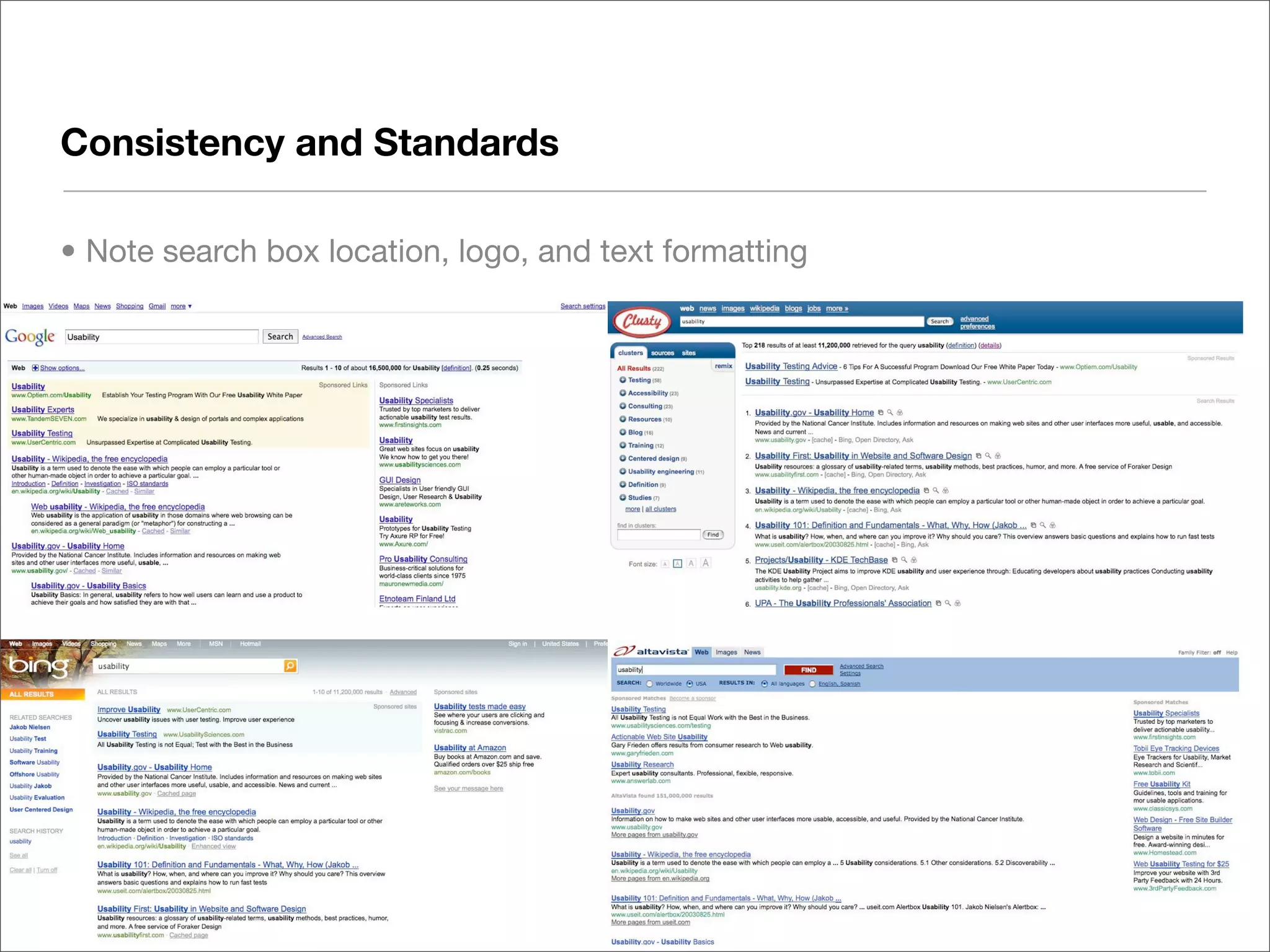Click Clusty 'all clusters' link

coord(660,509)
